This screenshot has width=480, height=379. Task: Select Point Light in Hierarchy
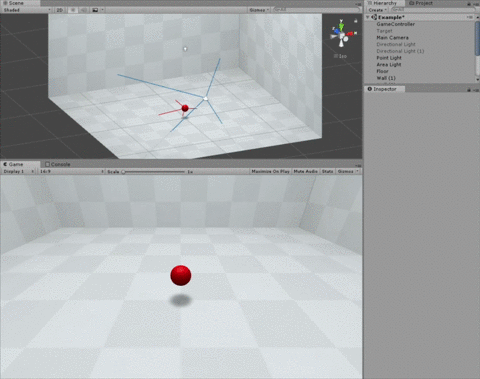tap(389, 58)
